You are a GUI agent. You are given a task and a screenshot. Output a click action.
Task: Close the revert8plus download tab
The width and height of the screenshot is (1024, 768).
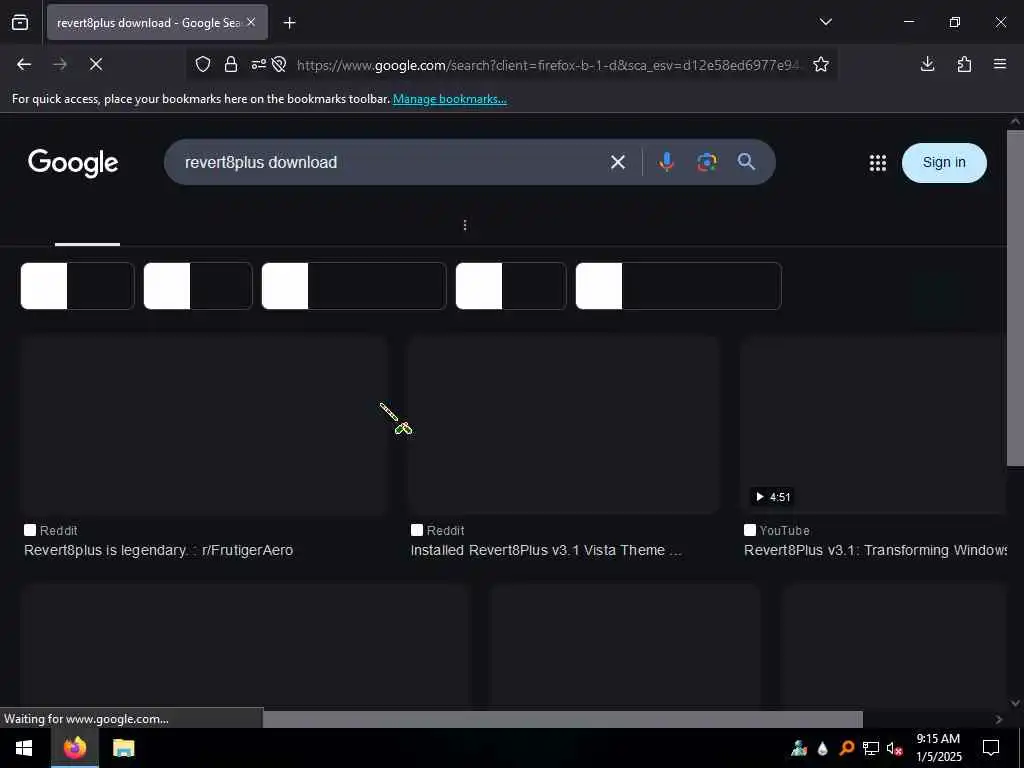point(251,22)
